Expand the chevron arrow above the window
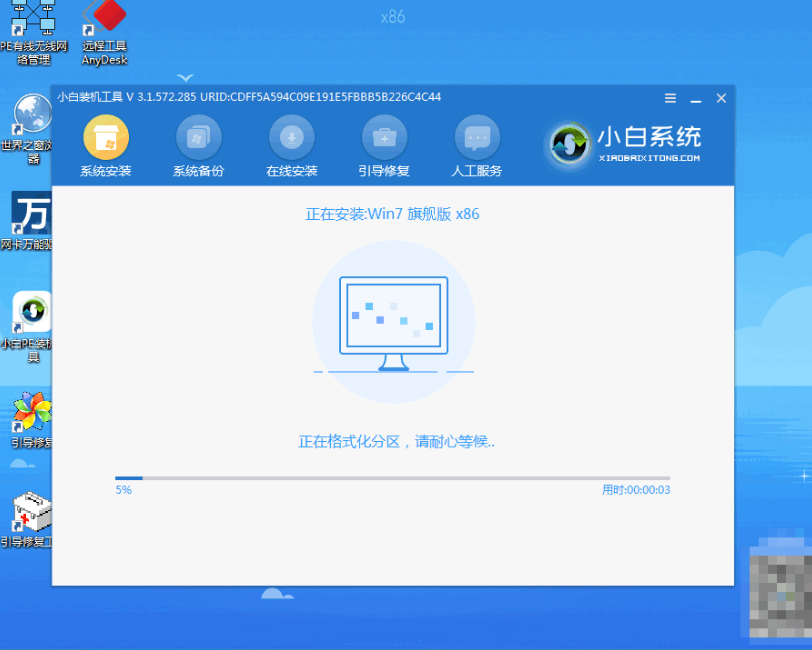 [184, 77]
